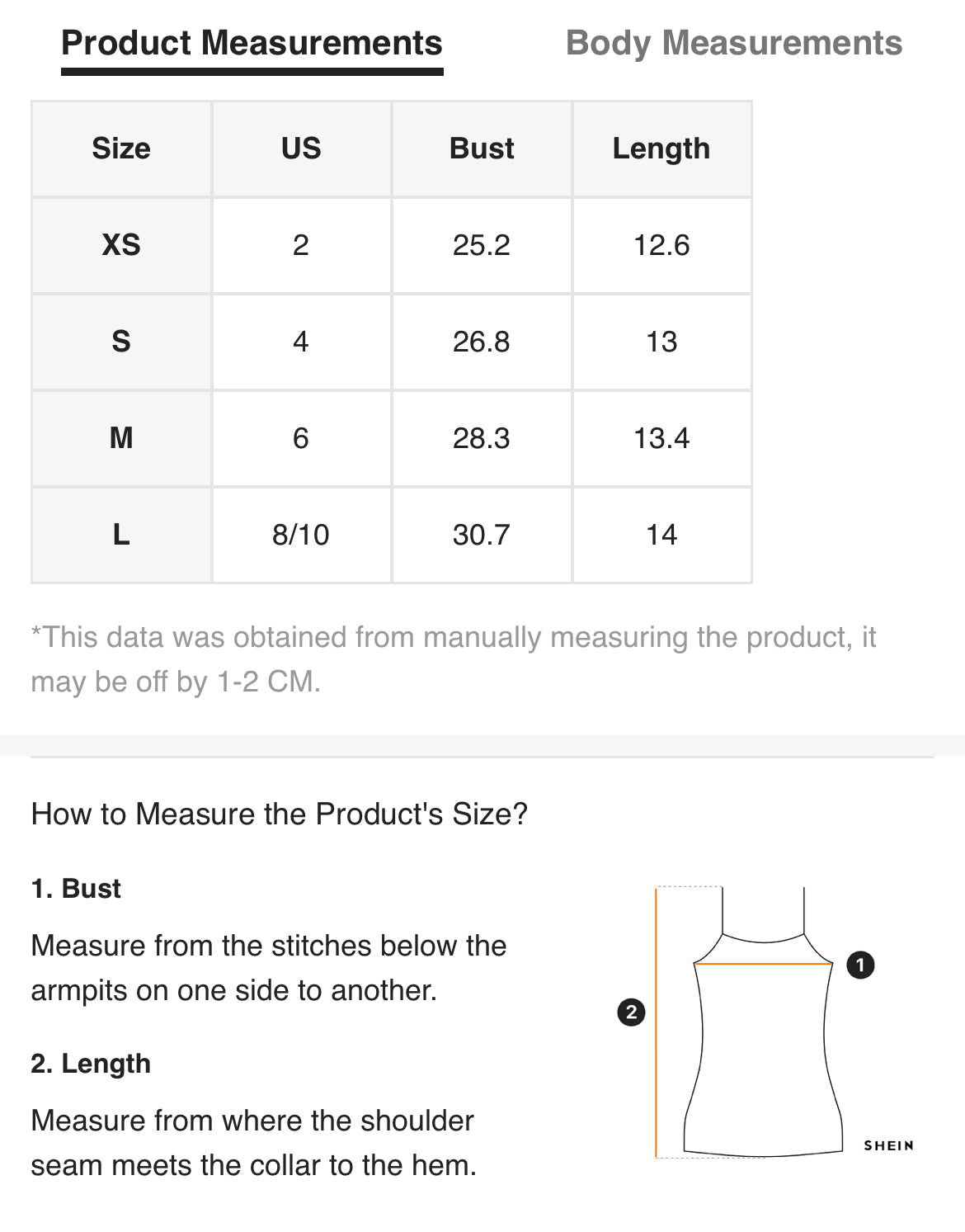Select the M size row label
The image size is (965, 1232).
(x=121, y=438)
